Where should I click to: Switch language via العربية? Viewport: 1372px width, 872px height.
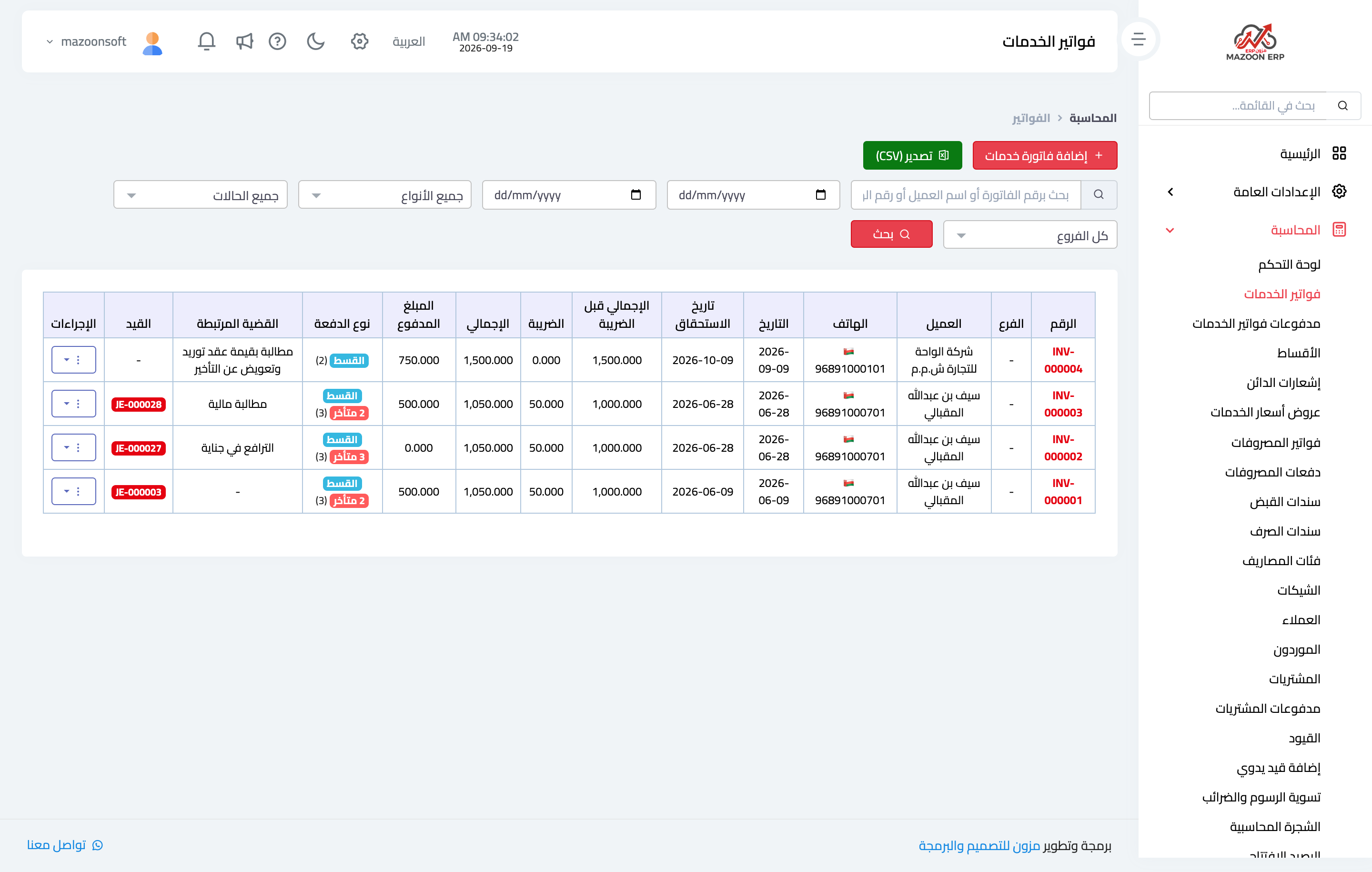[x=409, y=41]
